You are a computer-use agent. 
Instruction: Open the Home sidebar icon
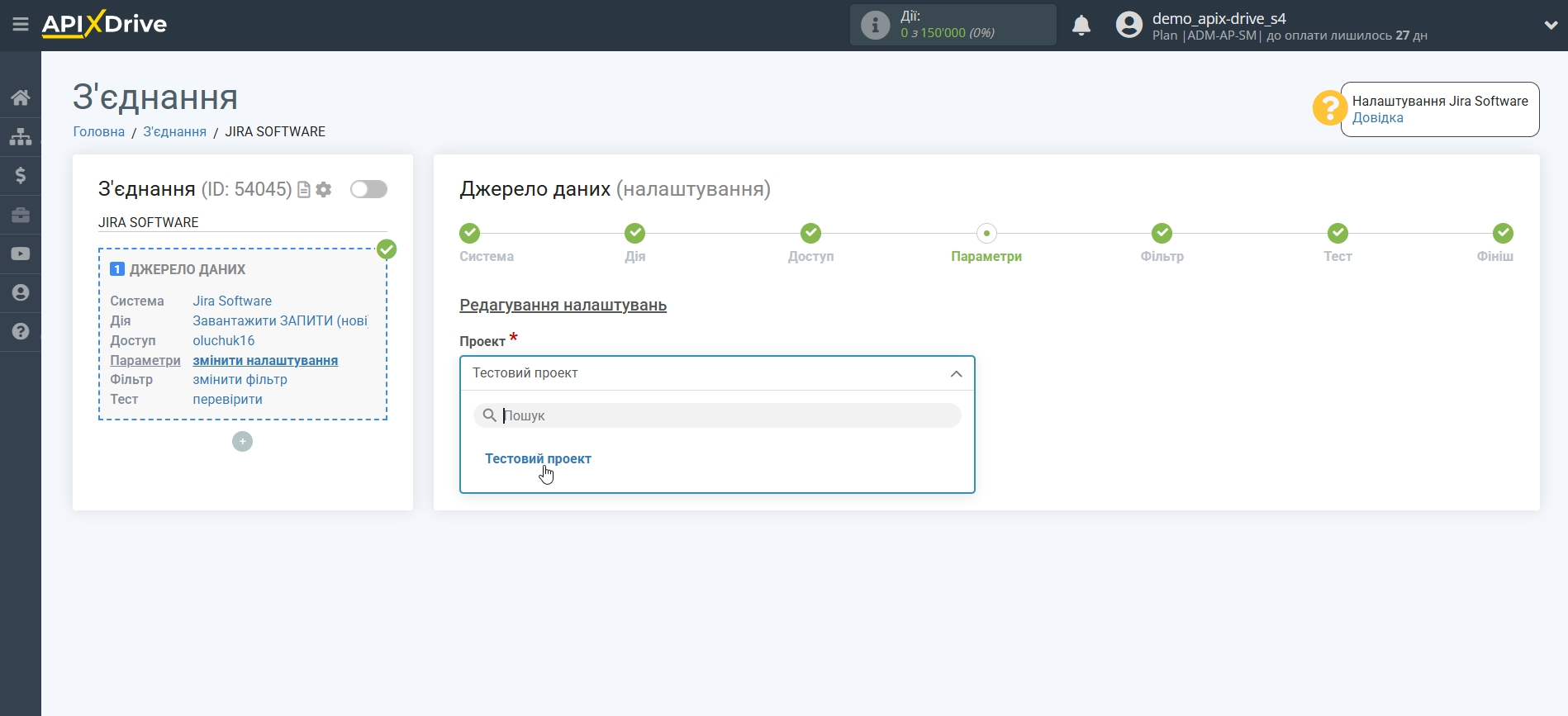tap(21, 97)
